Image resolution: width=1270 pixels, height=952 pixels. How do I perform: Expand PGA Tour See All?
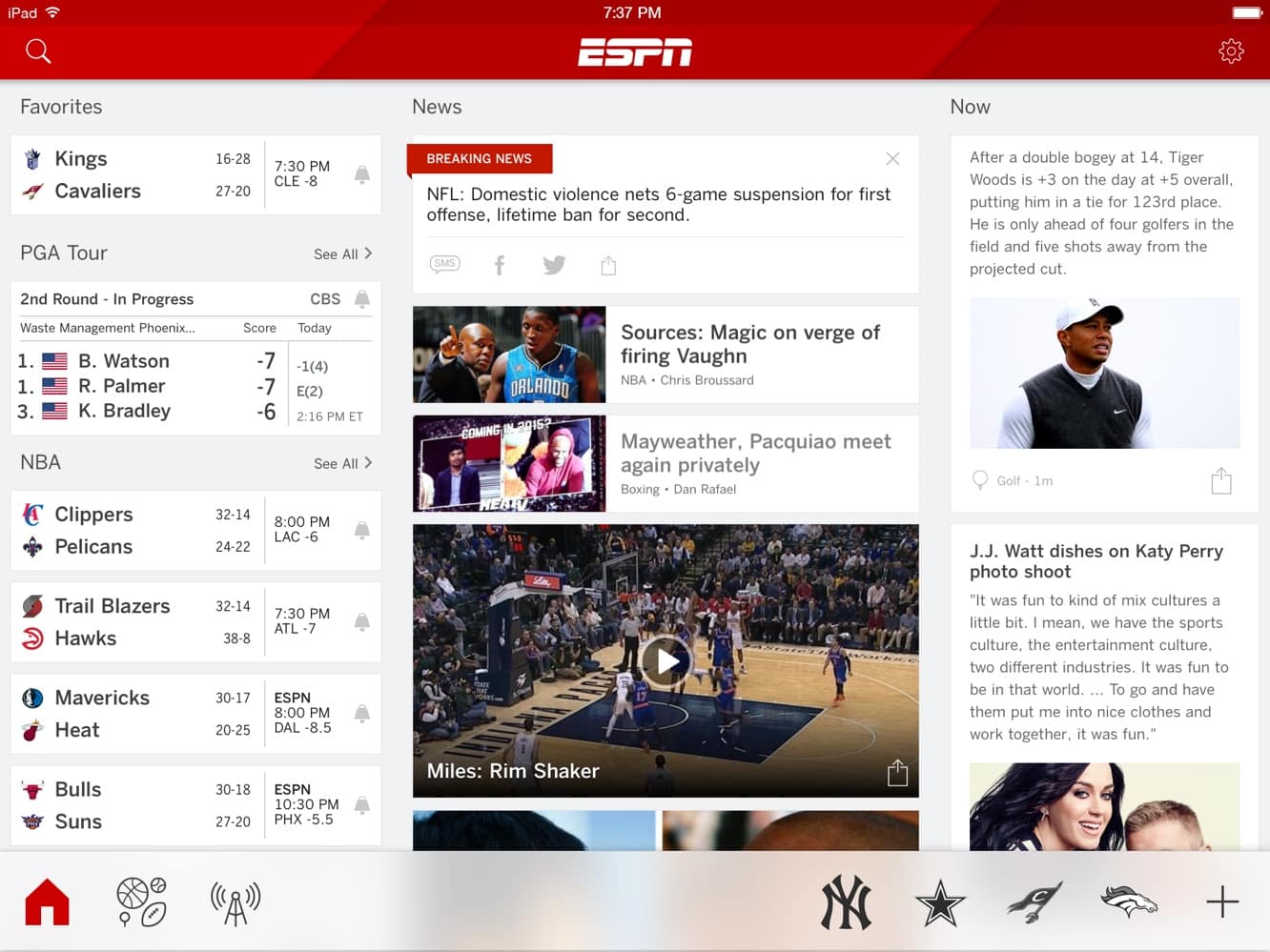pos(342,253)
